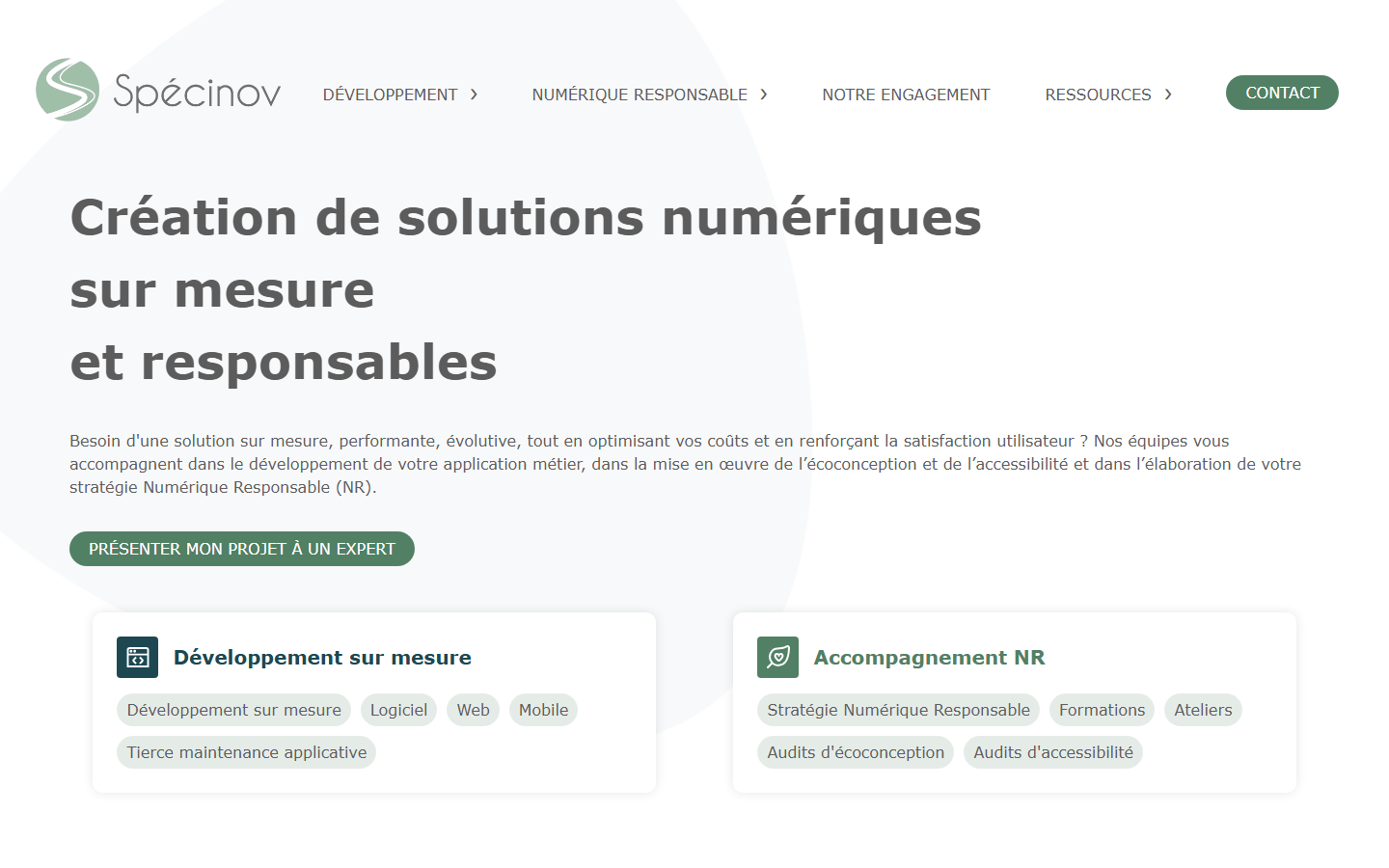Screen dimensions: 1389x868
Task: Expand the Développement menu chevron
Action: 474,95
